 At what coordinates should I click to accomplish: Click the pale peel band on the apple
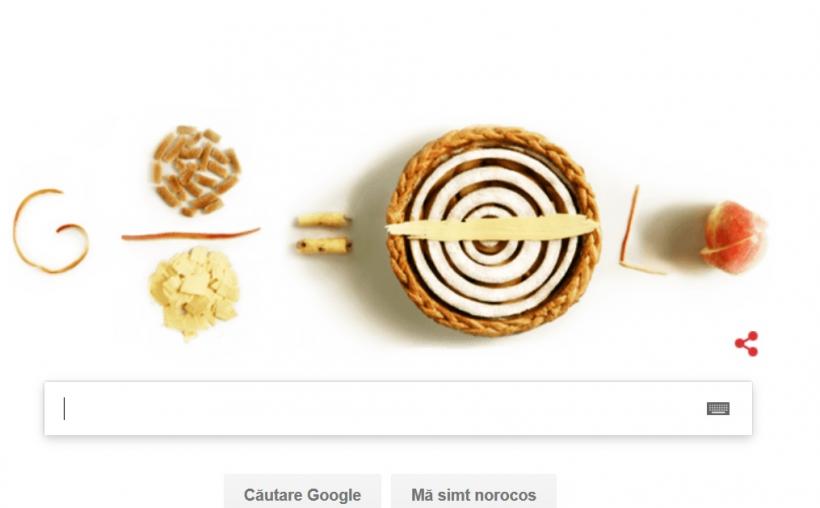pyautogui.click(x=730, y=245)
